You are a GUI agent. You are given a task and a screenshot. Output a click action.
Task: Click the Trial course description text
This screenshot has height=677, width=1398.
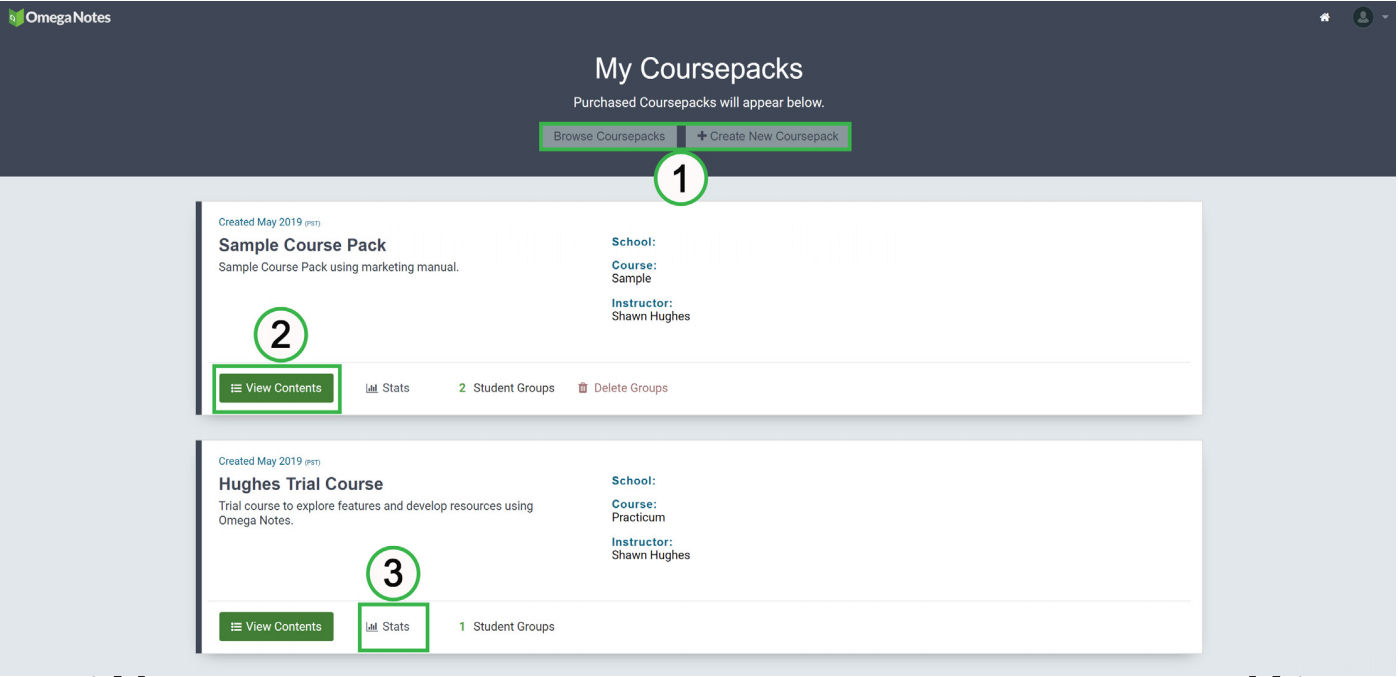point(376,513)
